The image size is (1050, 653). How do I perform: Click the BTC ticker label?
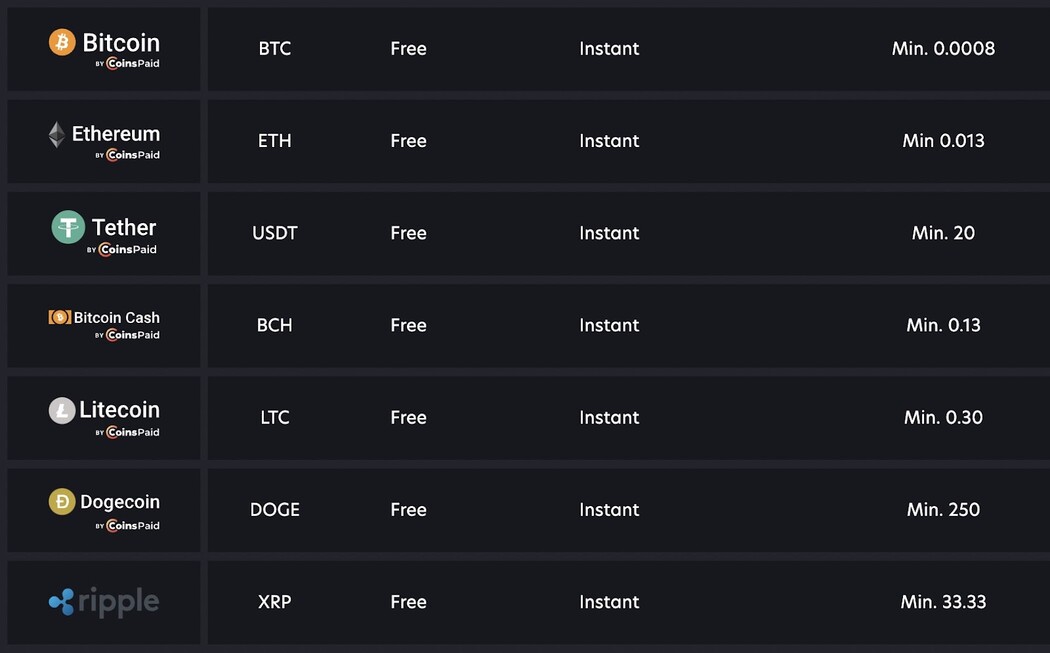click(x=274, y=48)
